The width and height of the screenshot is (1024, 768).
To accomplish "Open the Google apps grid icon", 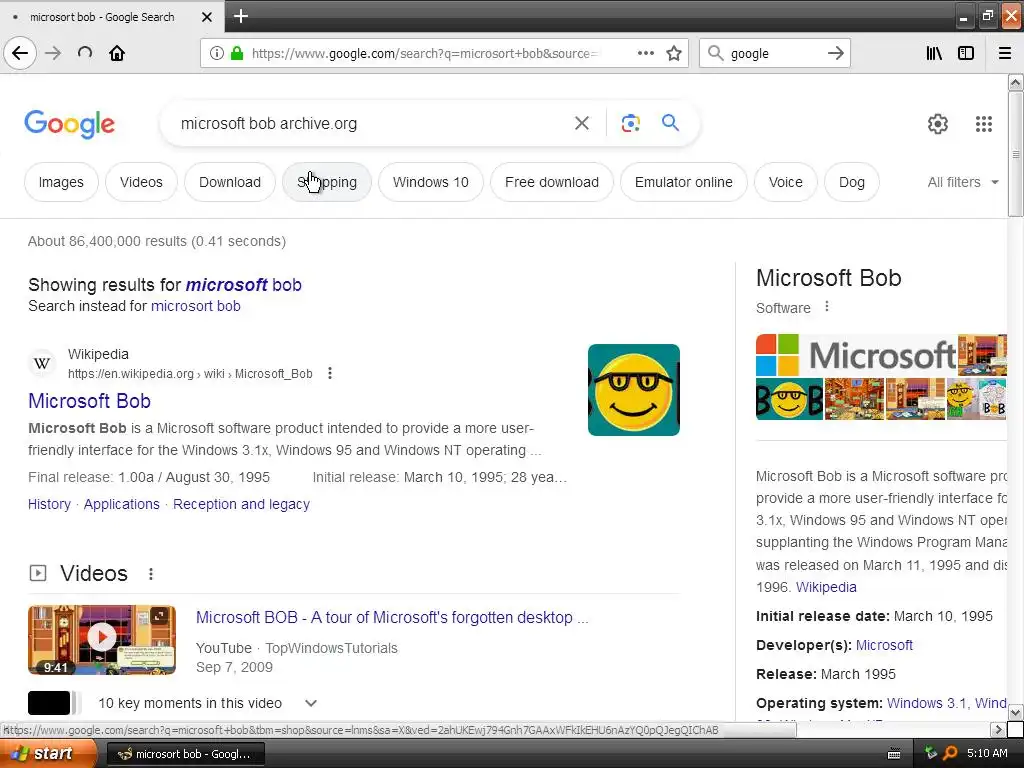I will point(984,123).
